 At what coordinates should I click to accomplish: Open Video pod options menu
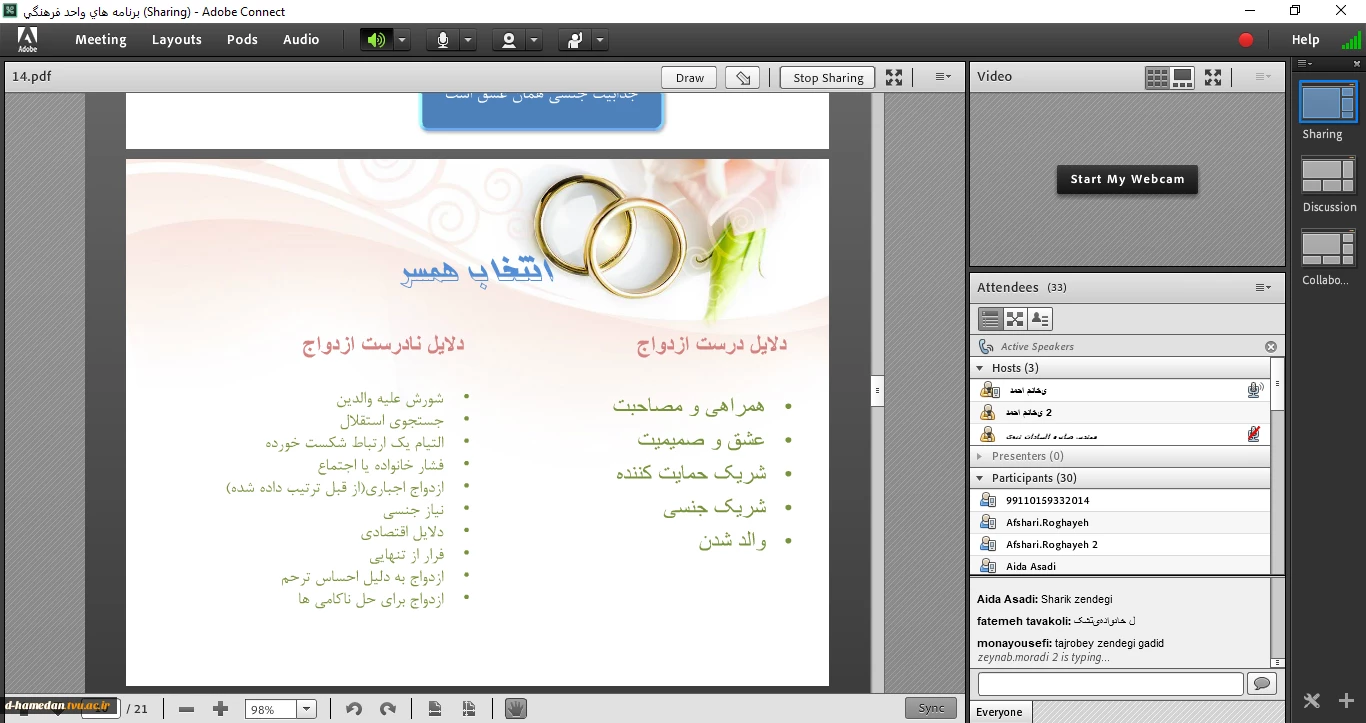coord(1263,77)
